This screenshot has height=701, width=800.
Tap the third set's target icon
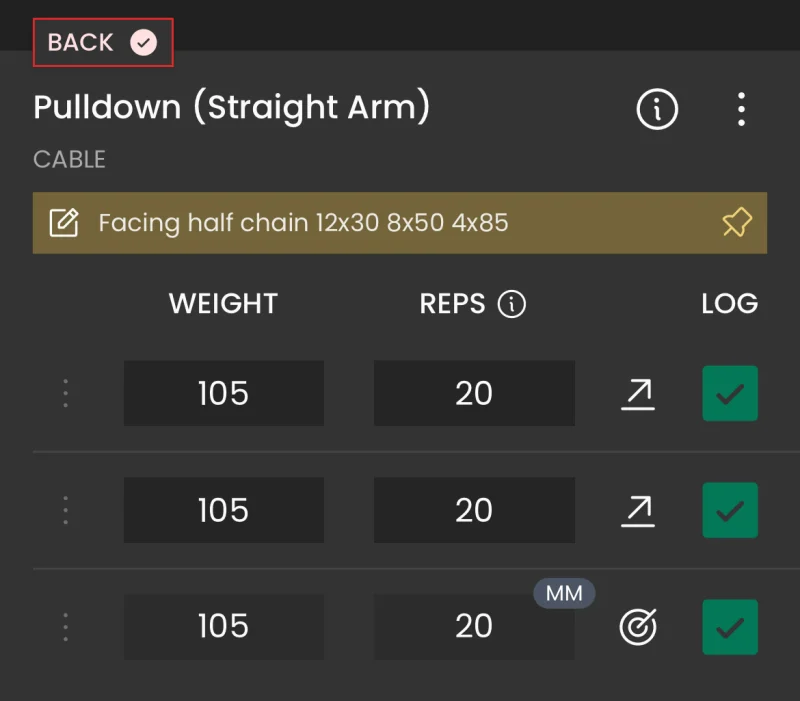(638, 627)
